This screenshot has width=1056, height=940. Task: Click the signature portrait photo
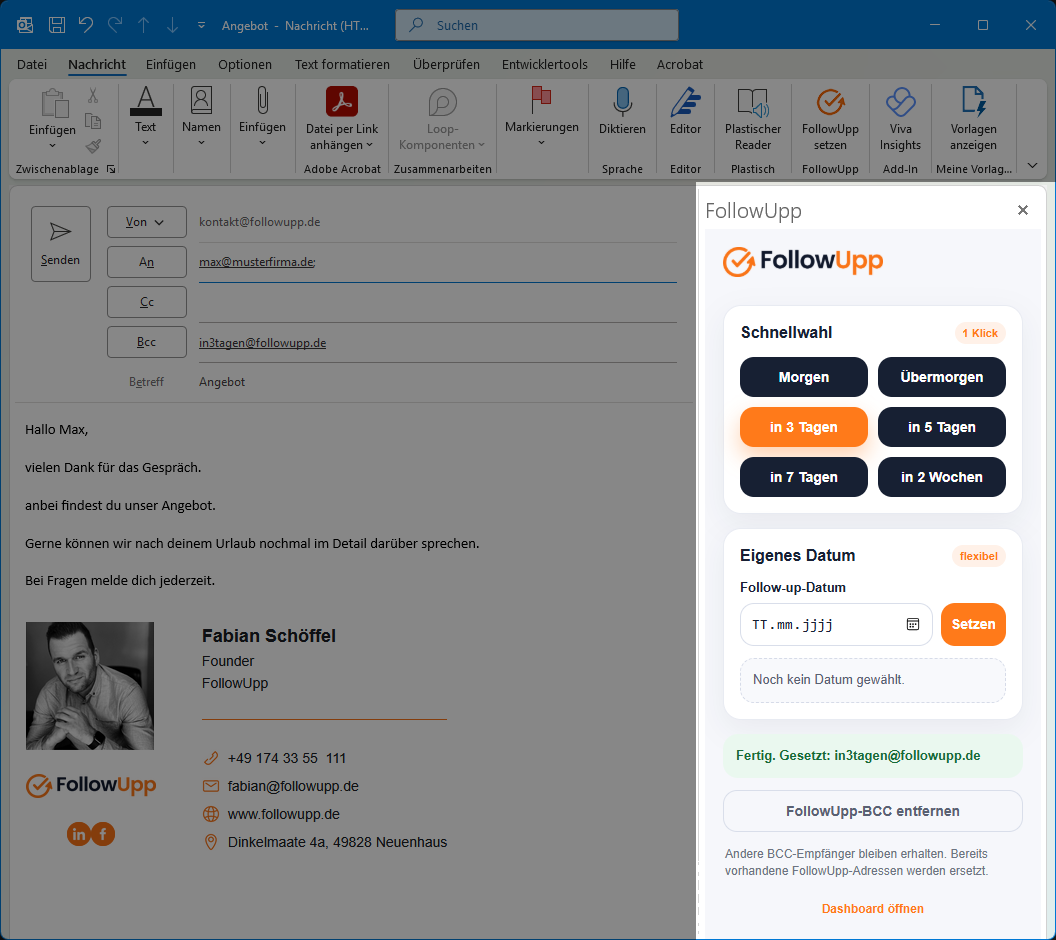tap(90, 686)
